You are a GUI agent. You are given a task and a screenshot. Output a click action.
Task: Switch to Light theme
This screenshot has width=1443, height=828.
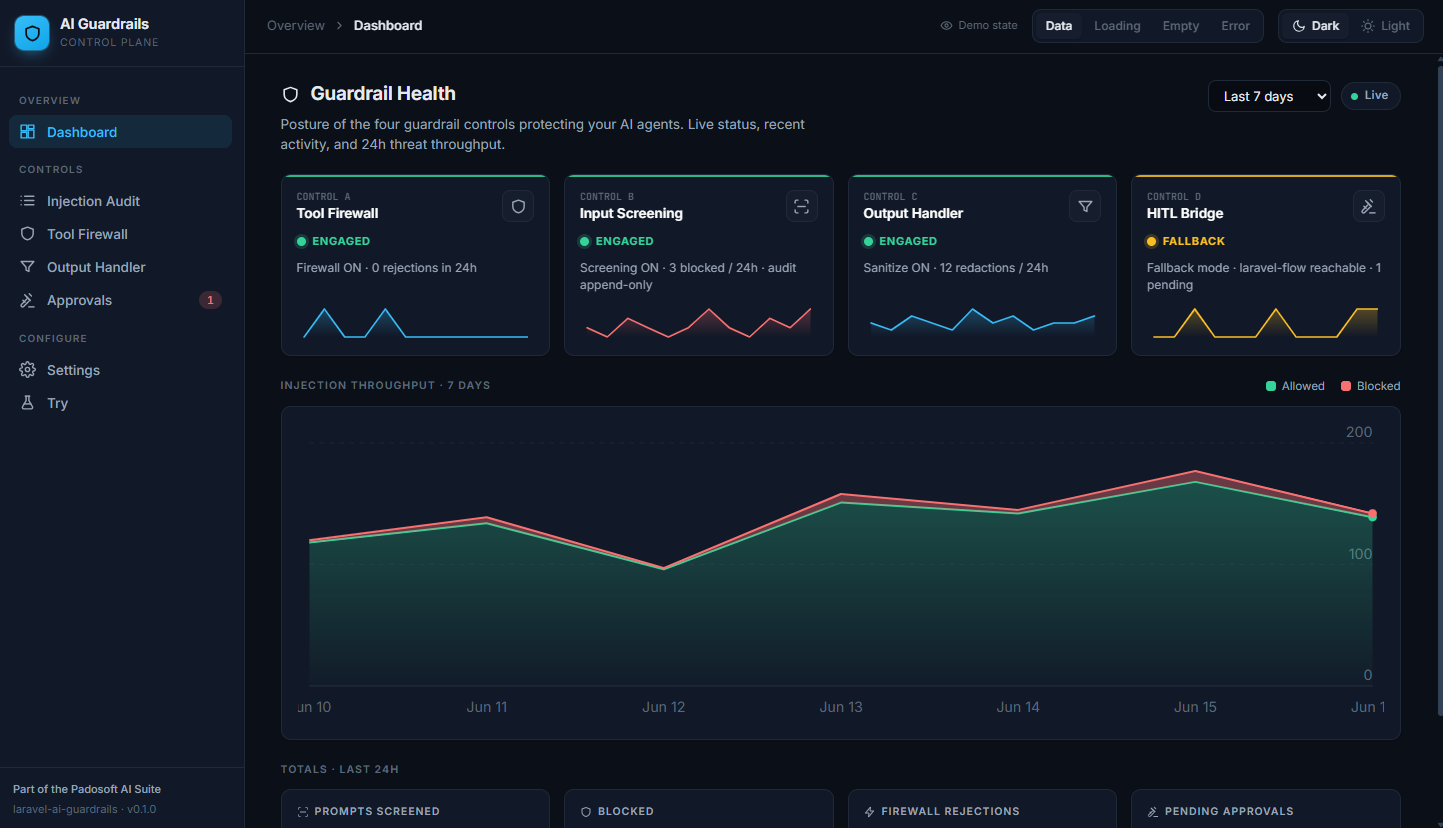pyautogui.click(x=1385, y=26)
